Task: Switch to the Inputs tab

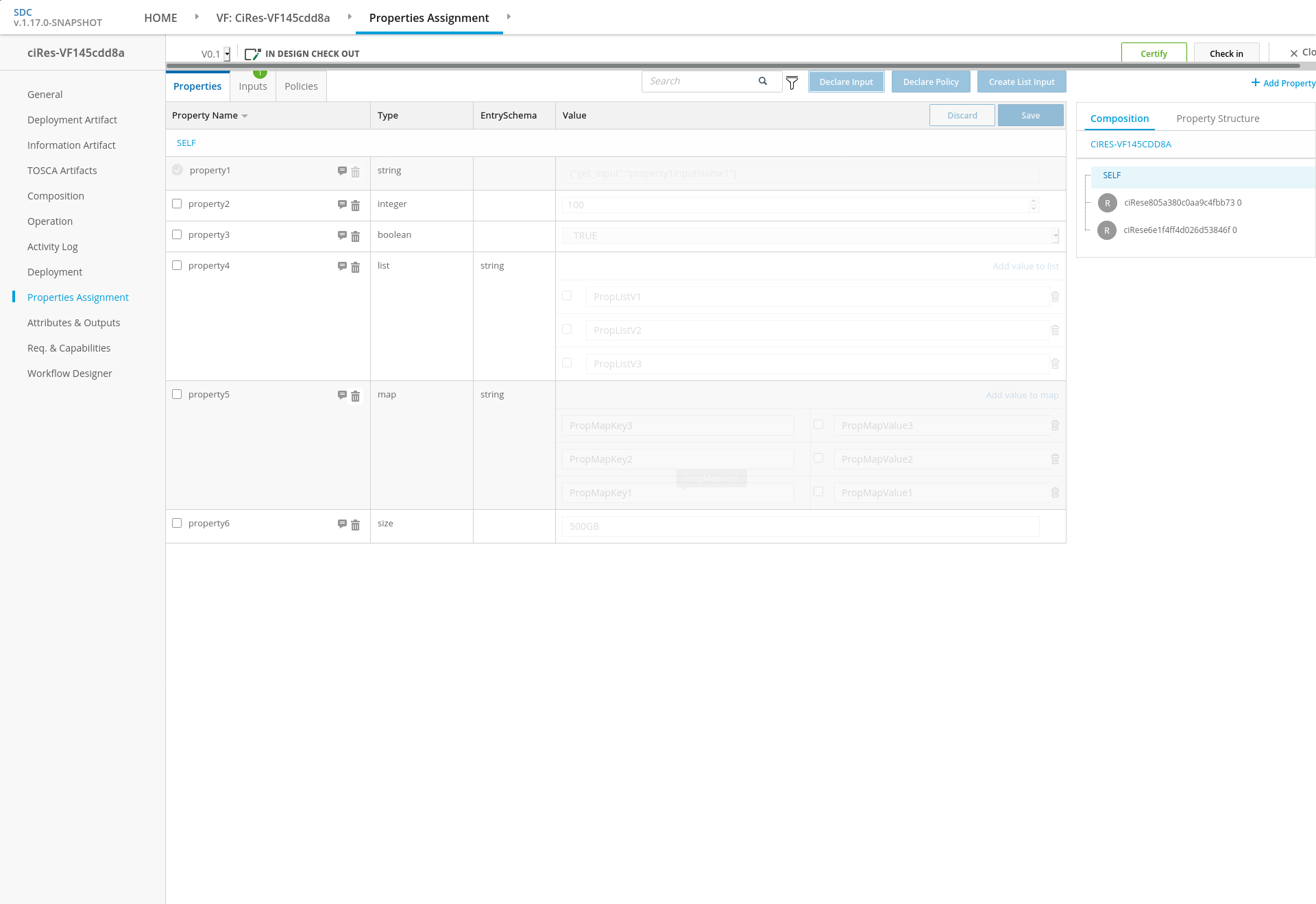Action: point(253,86)
